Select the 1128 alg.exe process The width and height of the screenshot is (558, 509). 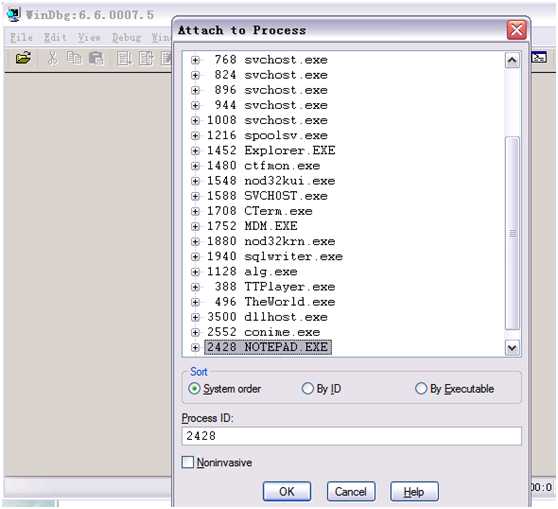click(252, 272)
